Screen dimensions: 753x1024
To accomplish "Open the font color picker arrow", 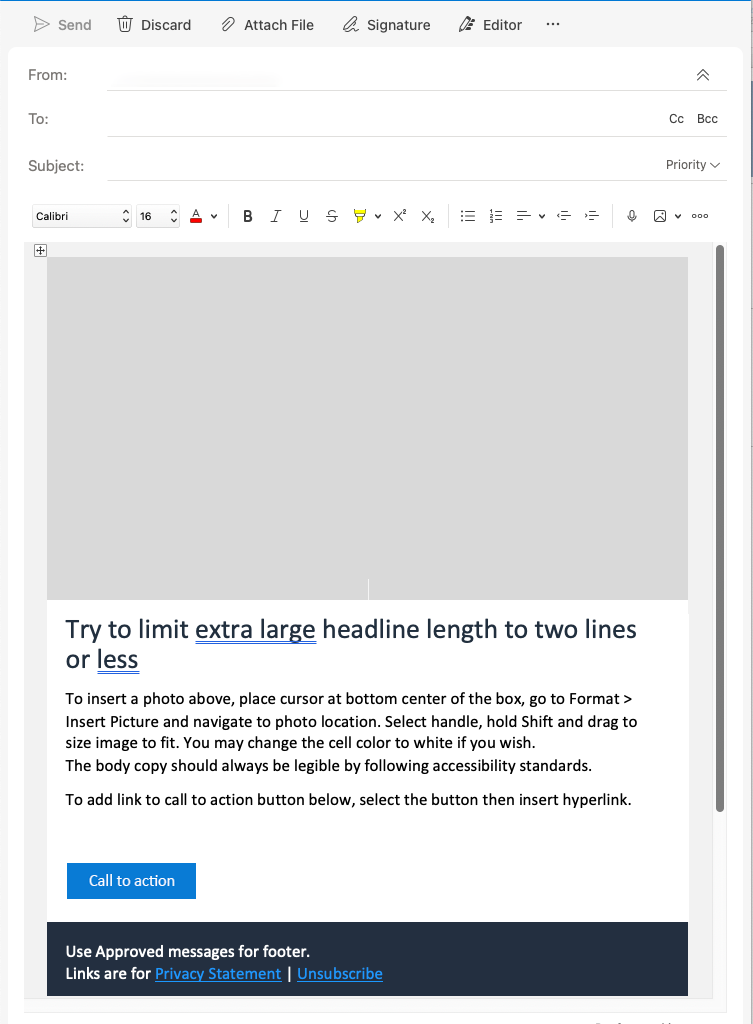I will pos(214,217).
